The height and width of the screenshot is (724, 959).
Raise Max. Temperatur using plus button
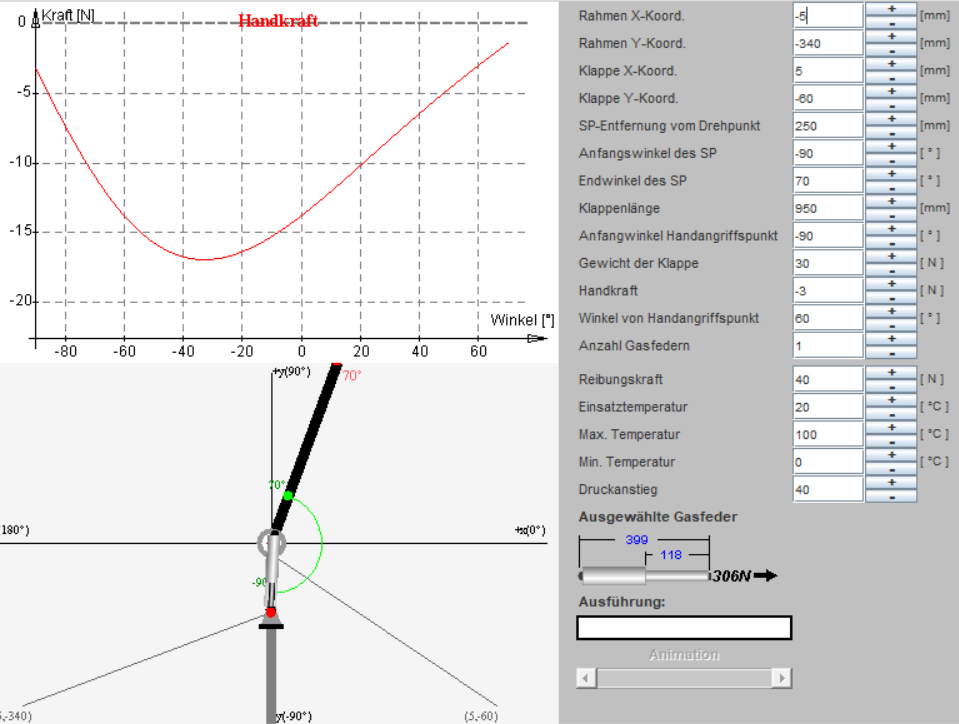[890, 427]
